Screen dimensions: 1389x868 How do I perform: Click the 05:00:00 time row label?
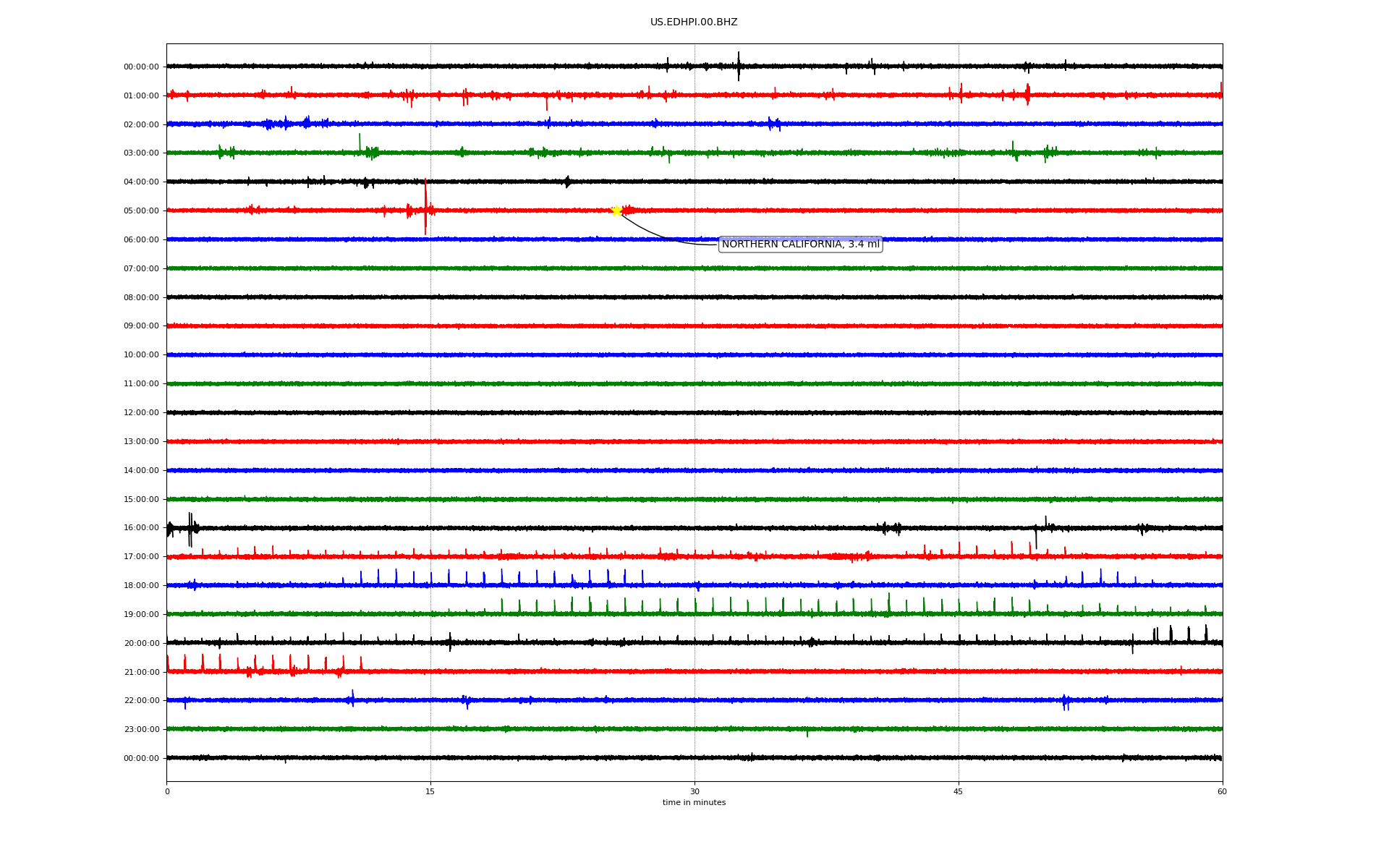tap(141, 211)
